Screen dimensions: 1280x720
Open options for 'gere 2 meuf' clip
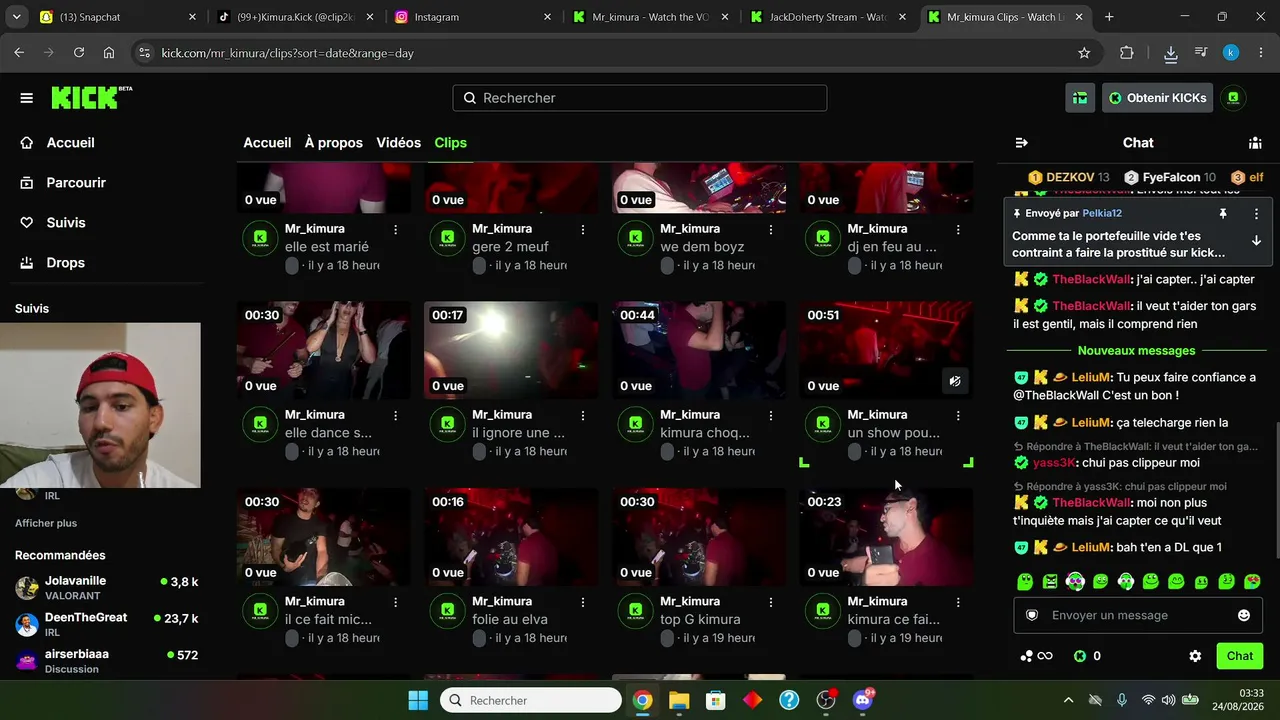click(x=583, y=229)
